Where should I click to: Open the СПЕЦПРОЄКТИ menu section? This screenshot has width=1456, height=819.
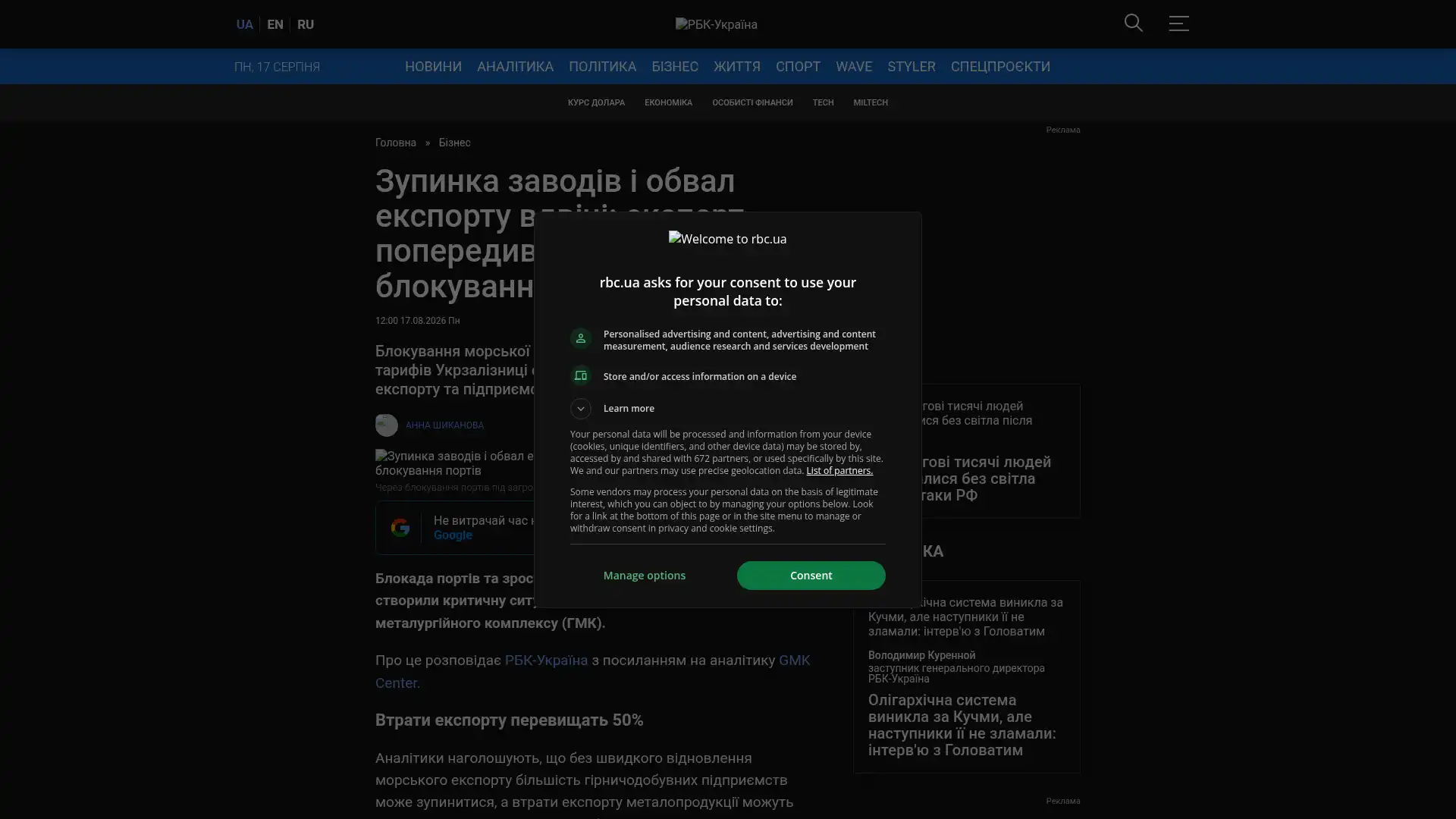tap(1000, 67)
